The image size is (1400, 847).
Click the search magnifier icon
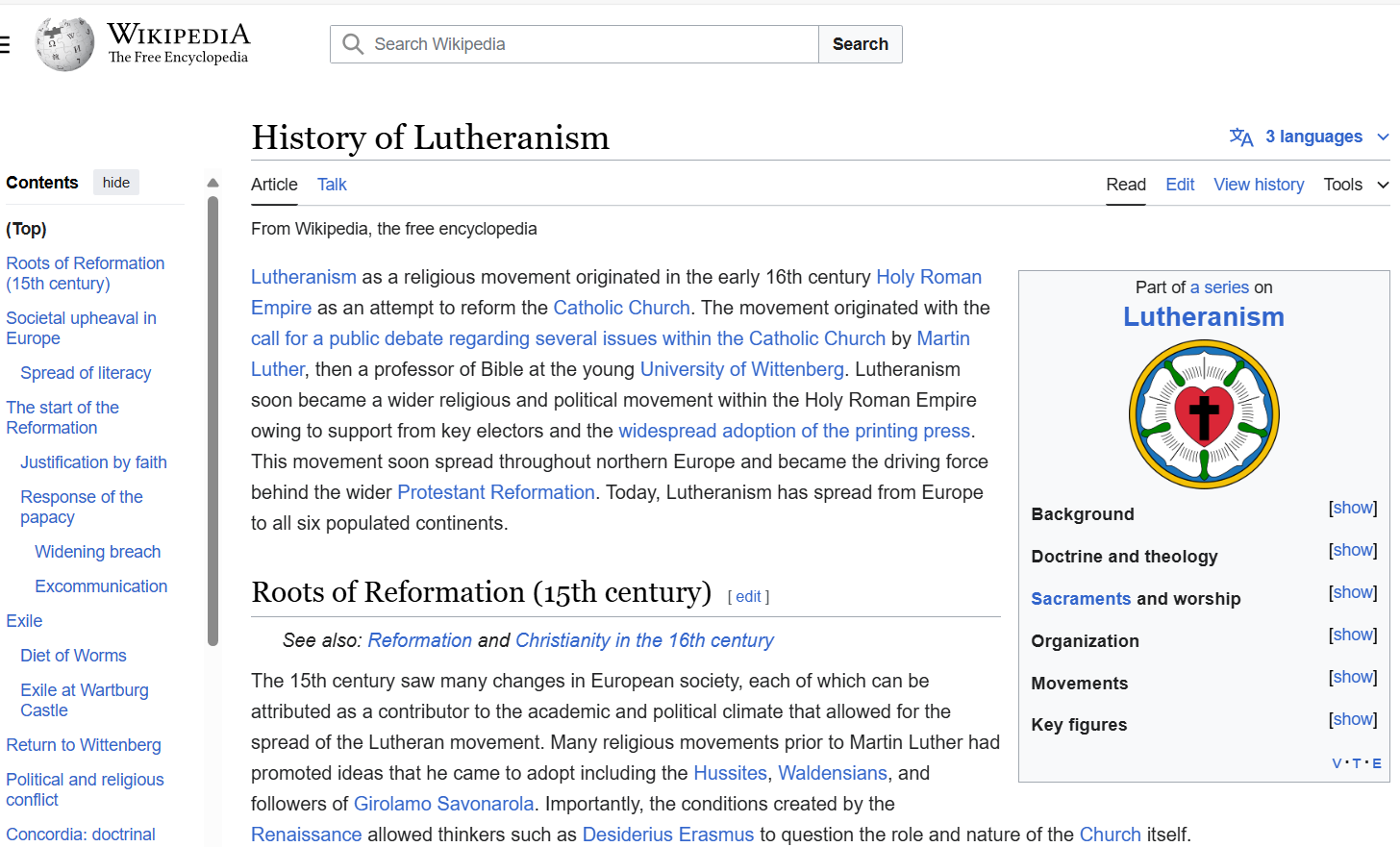tap(353, 44)
